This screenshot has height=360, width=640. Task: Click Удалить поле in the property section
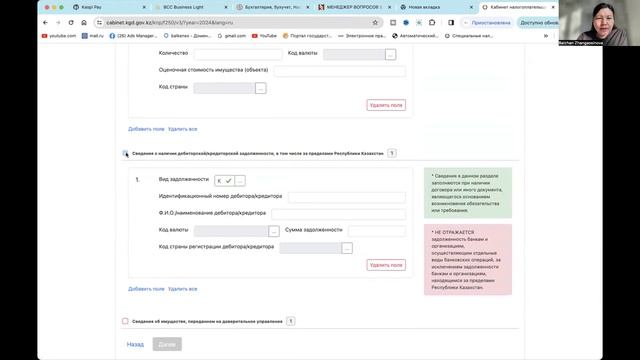click(x=386, y=105)
